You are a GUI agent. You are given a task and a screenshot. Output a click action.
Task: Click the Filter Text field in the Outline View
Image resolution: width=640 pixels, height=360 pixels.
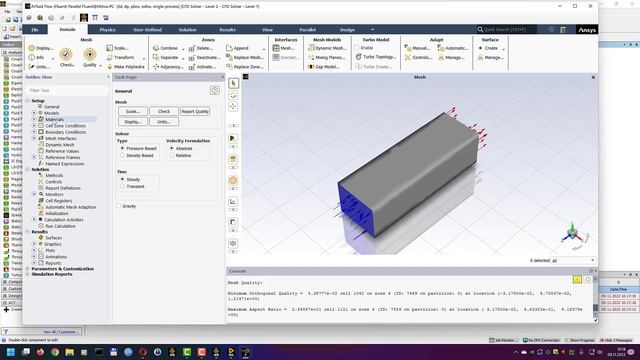[67, 90]
